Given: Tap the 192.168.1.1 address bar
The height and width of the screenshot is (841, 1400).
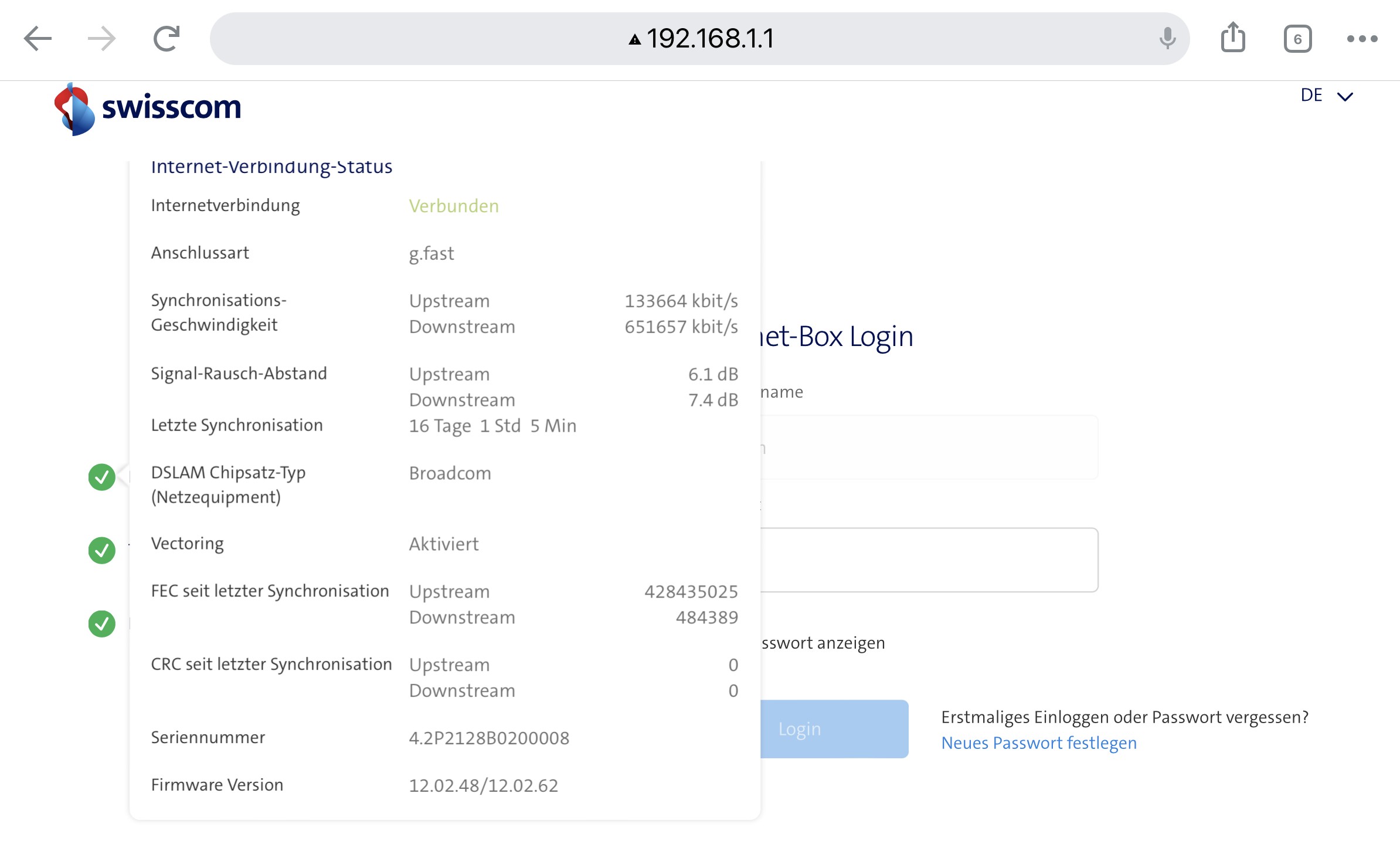Looking at the screenshot, I should (709, 39).
